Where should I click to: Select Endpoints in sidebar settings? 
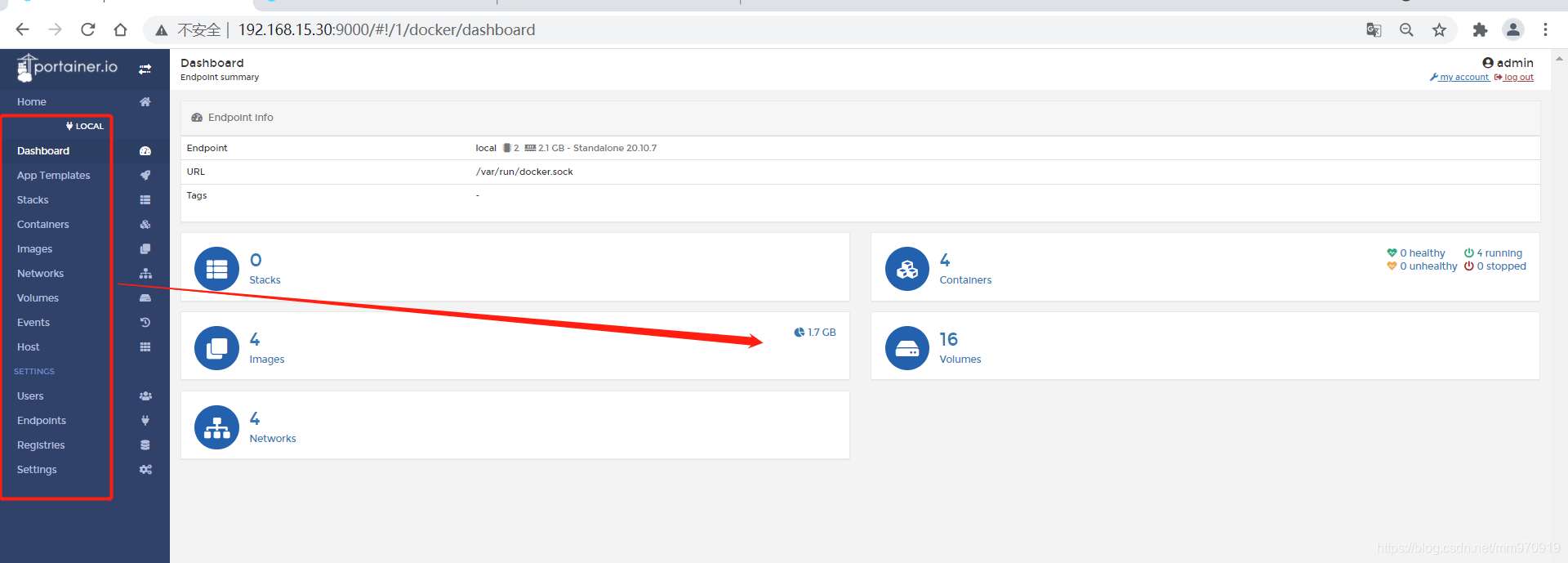[42, 421]
